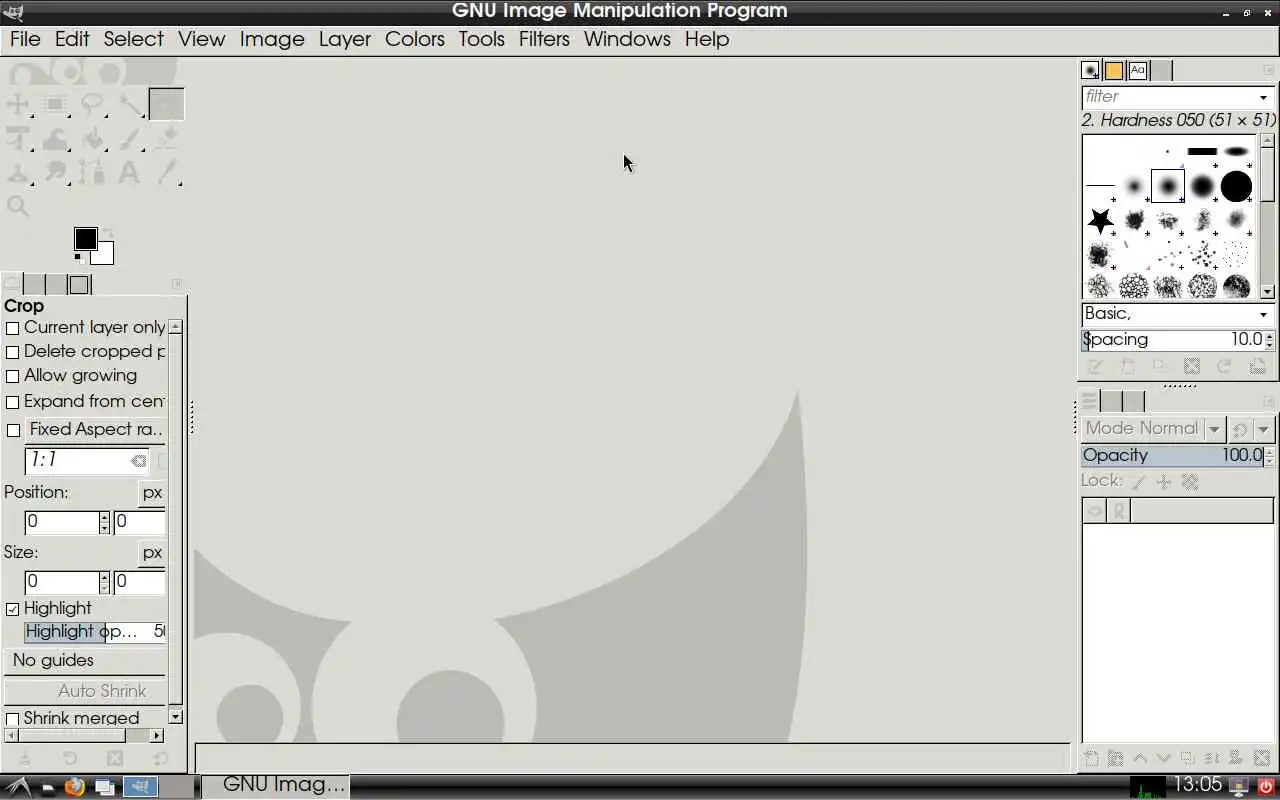The width and height of the screenshot is (1280, 800).
Task: Disable the Highlight checkbox
Action: pyautogui.click(x=13, y=609)
